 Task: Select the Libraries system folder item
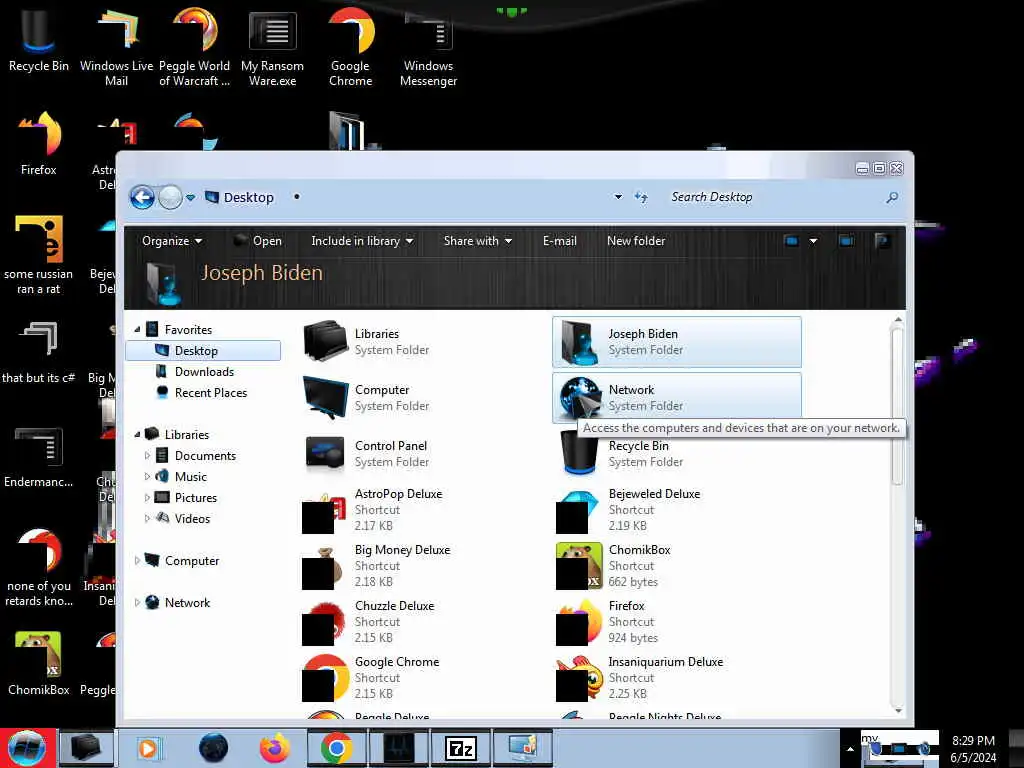click(x=422, y=342)
